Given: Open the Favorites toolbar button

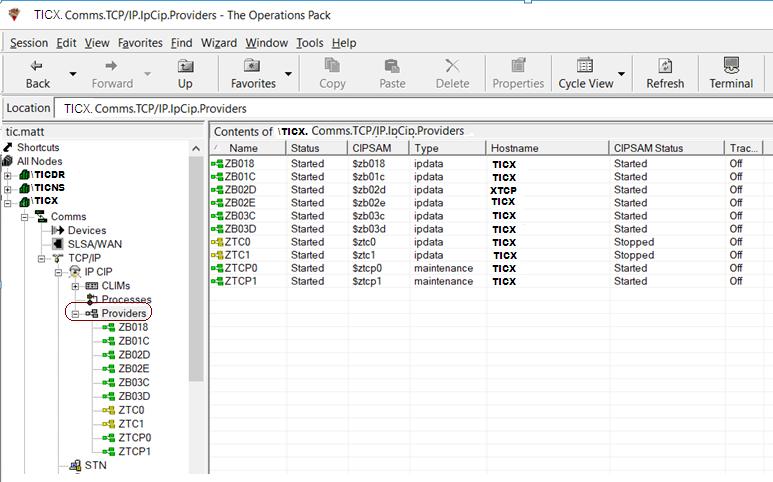Looking at the screenshot, I should coord(253,66).
